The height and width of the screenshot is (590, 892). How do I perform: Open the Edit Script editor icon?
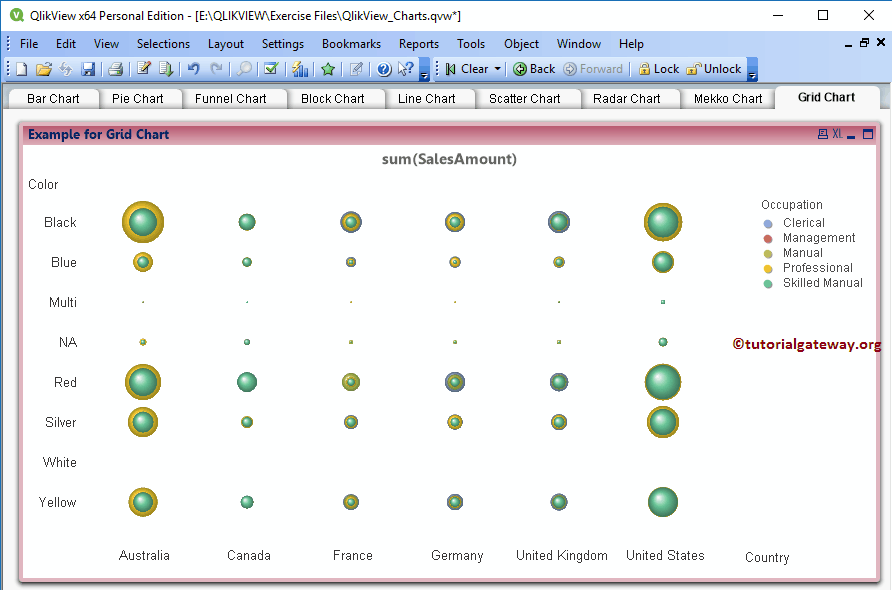pos(143,70)
